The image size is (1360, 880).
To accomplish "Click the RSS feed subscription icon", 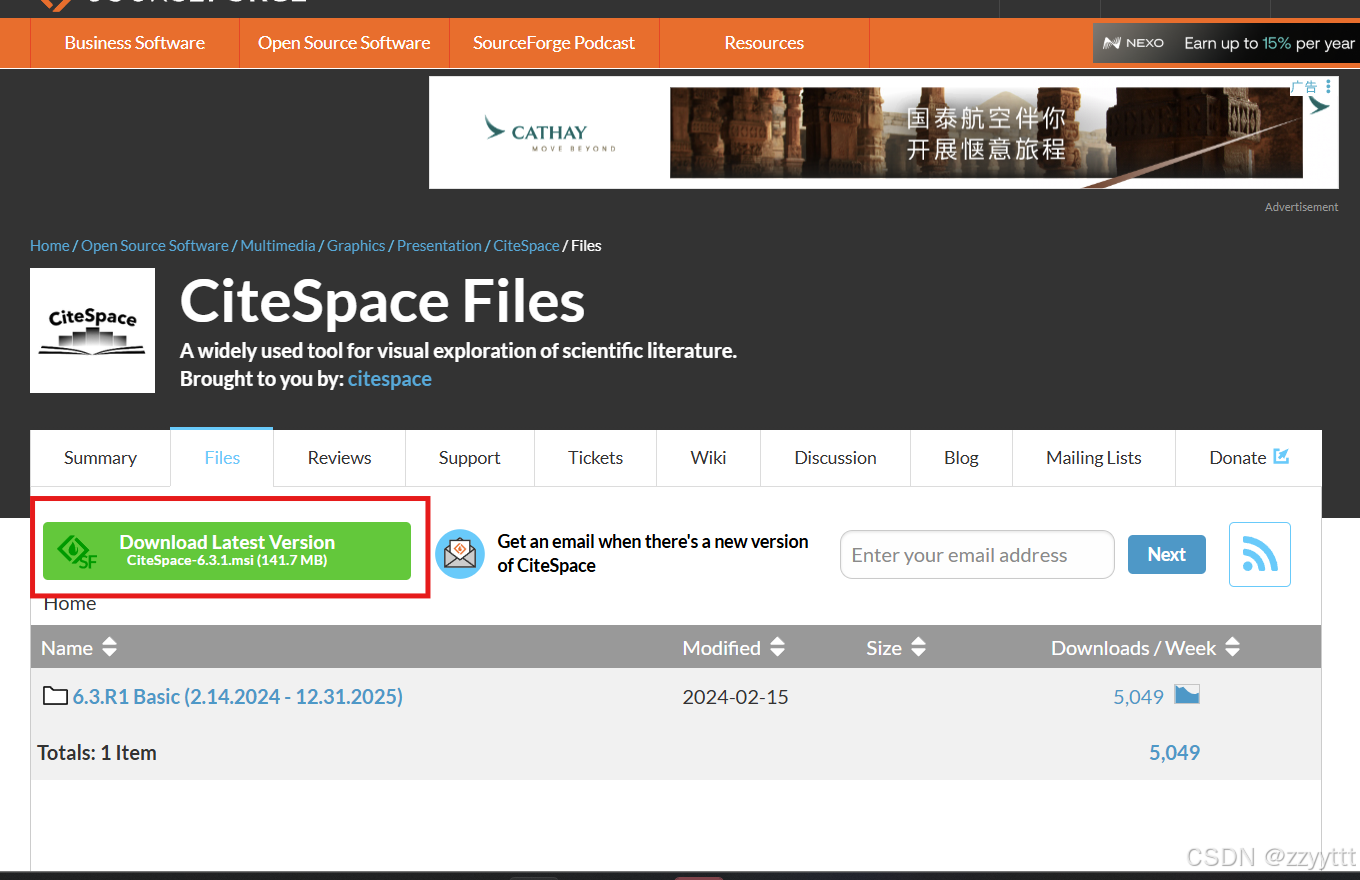I will 1259,554.
